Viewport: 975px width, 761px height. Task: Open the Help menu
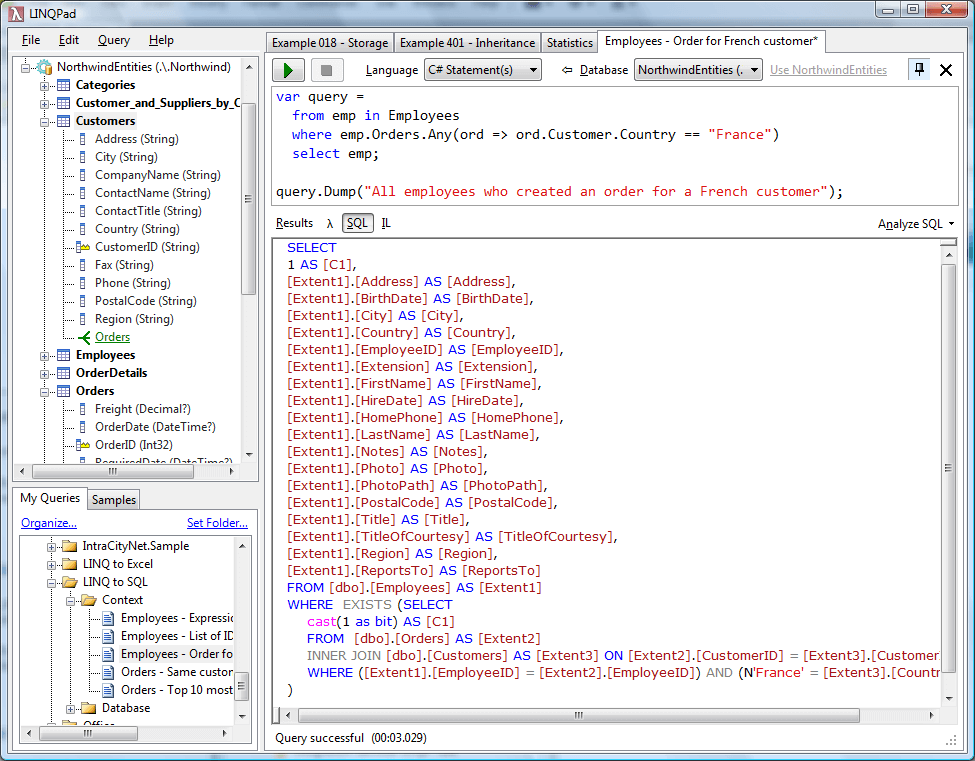pyautogui.click(x=161, y=40)
